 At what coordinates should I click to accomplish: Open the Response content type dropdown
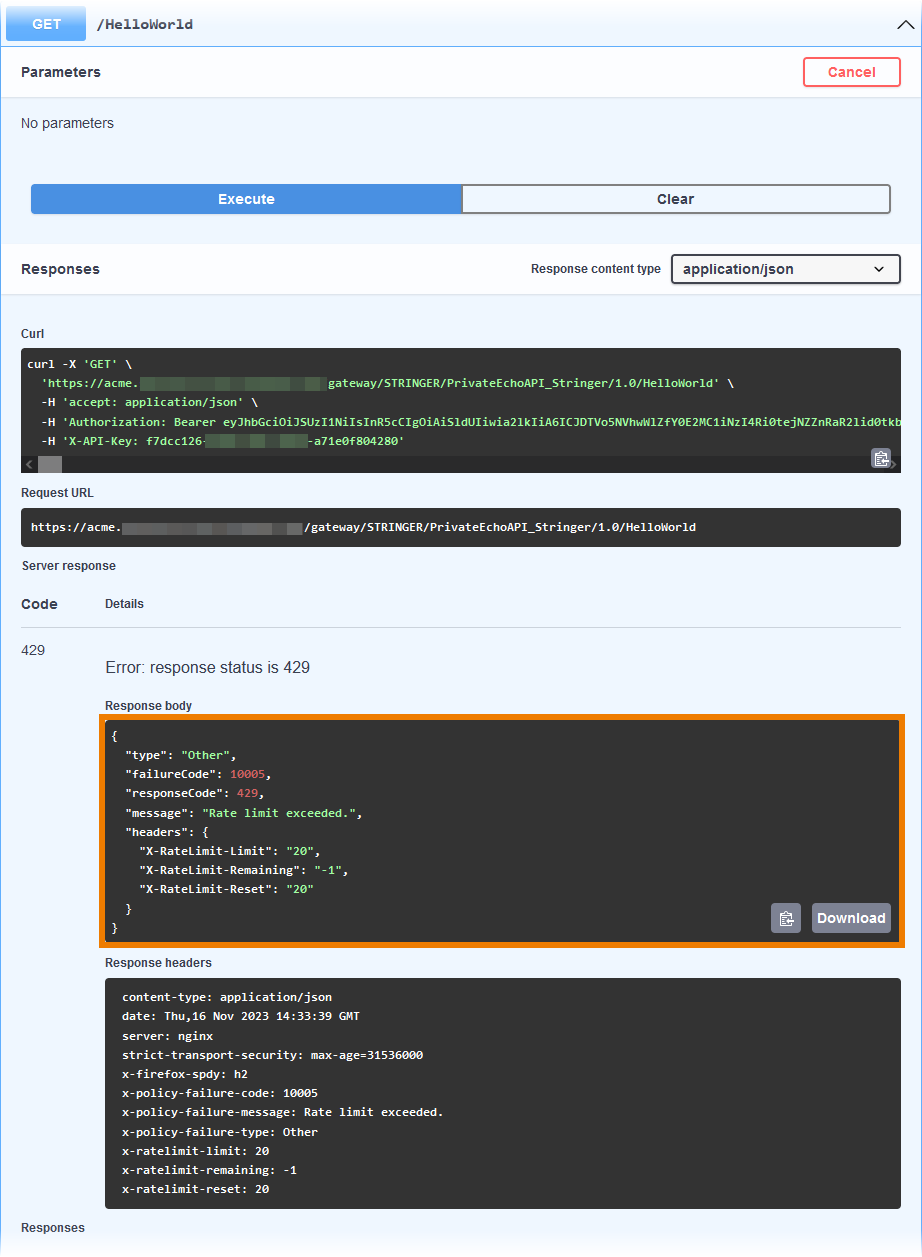786,269
